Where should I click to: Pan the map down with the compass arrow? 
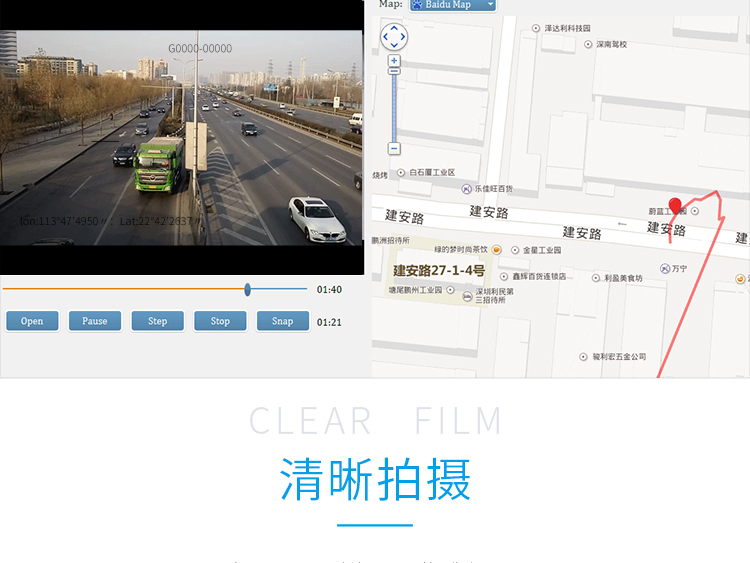pos(394,47)
